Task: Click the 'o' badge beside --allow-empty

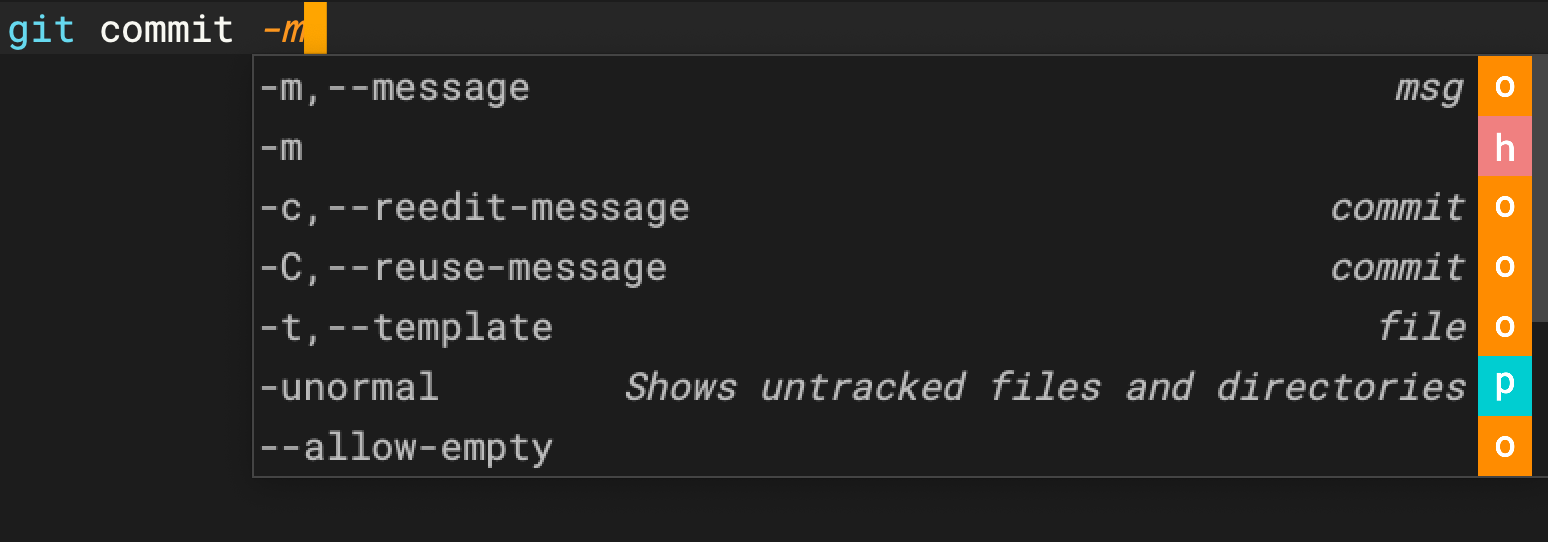Action: 1504,446
